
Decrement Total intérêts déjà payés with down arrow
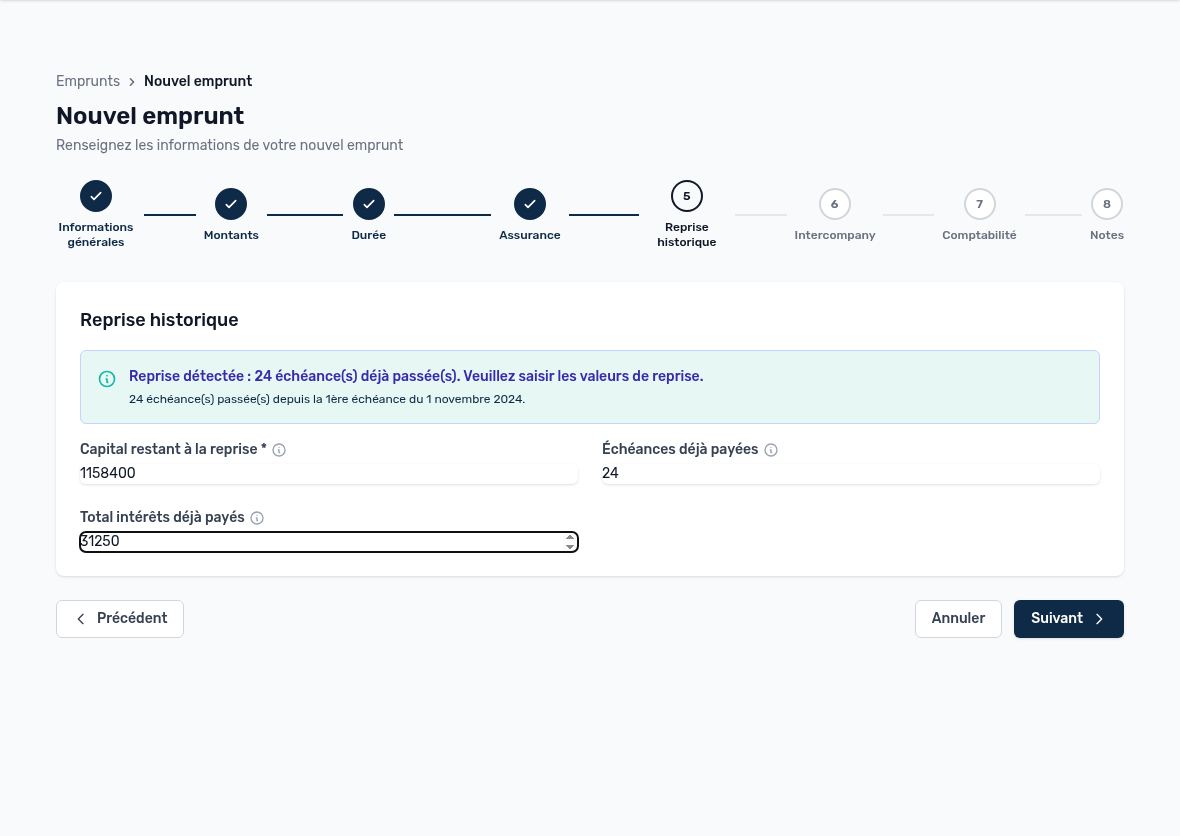click(x=570, y=546)
